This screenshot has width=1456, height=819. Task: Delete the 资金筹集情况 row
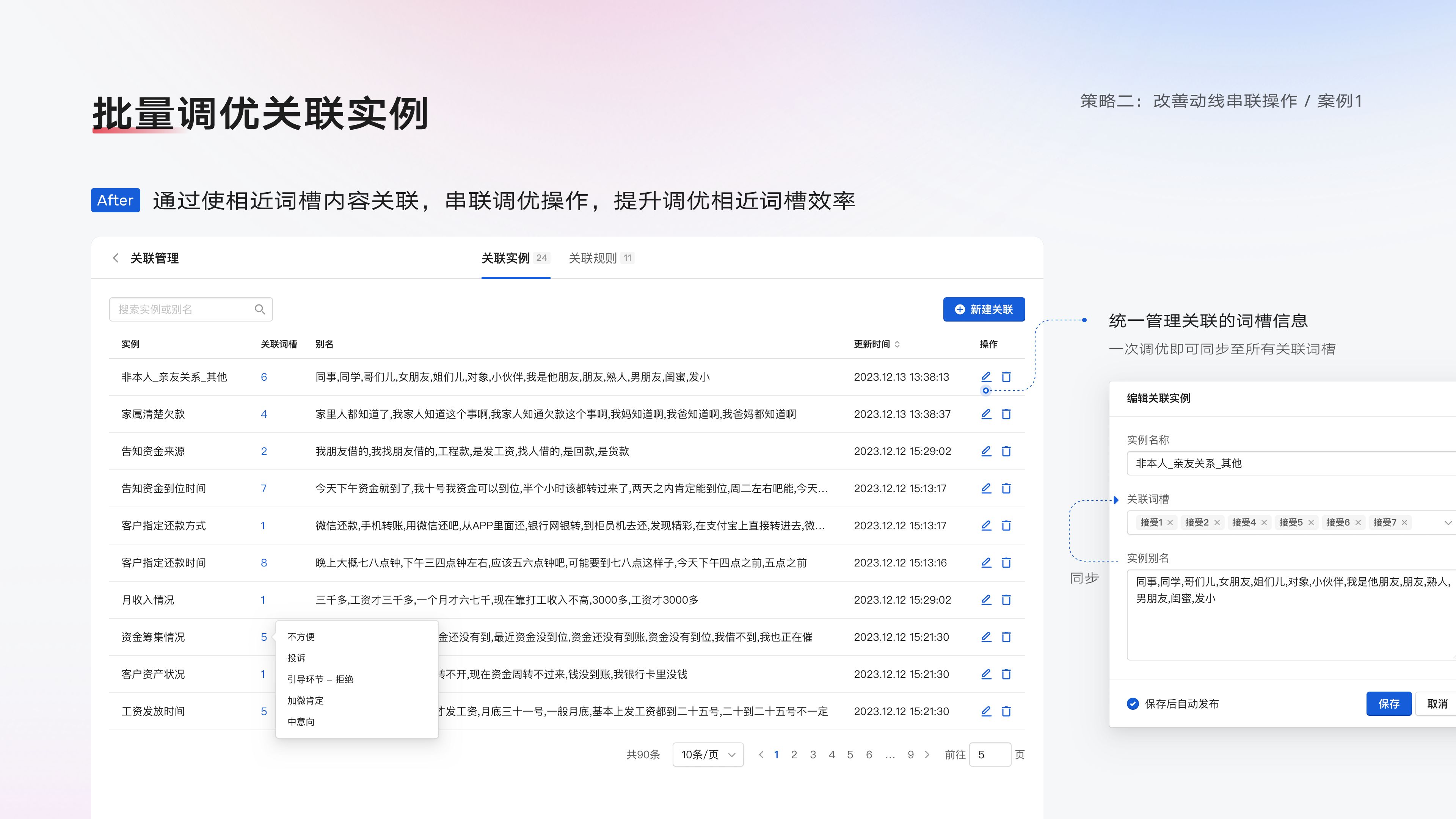tap(1006, 637)
